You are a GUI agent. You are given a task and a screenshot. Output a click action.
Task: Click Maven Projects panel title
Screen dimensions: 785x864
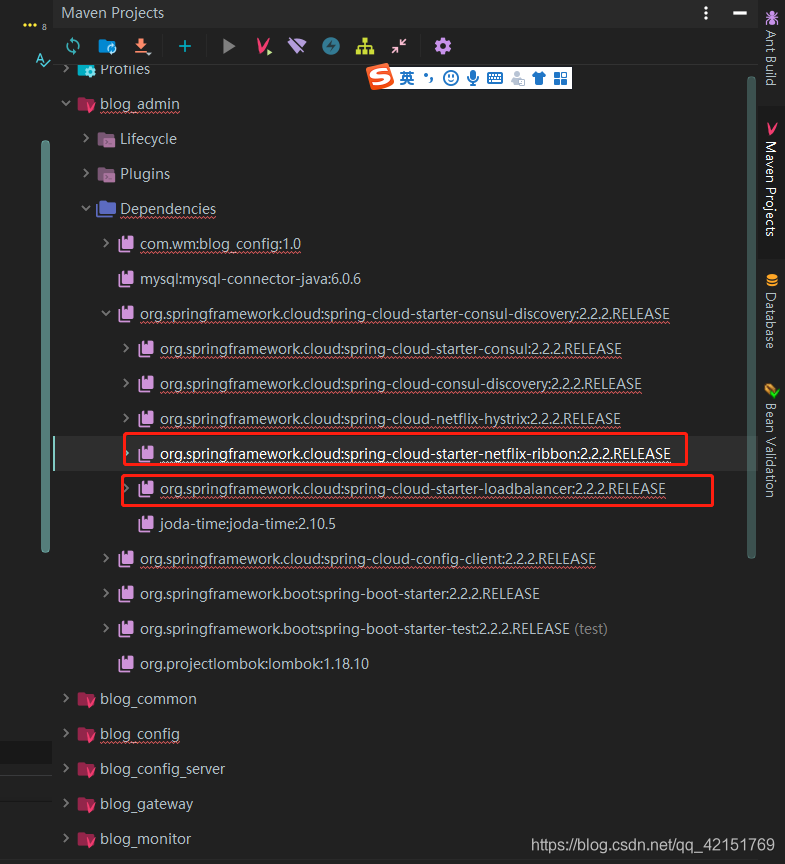pyautogui.click(x=112, y=13)
